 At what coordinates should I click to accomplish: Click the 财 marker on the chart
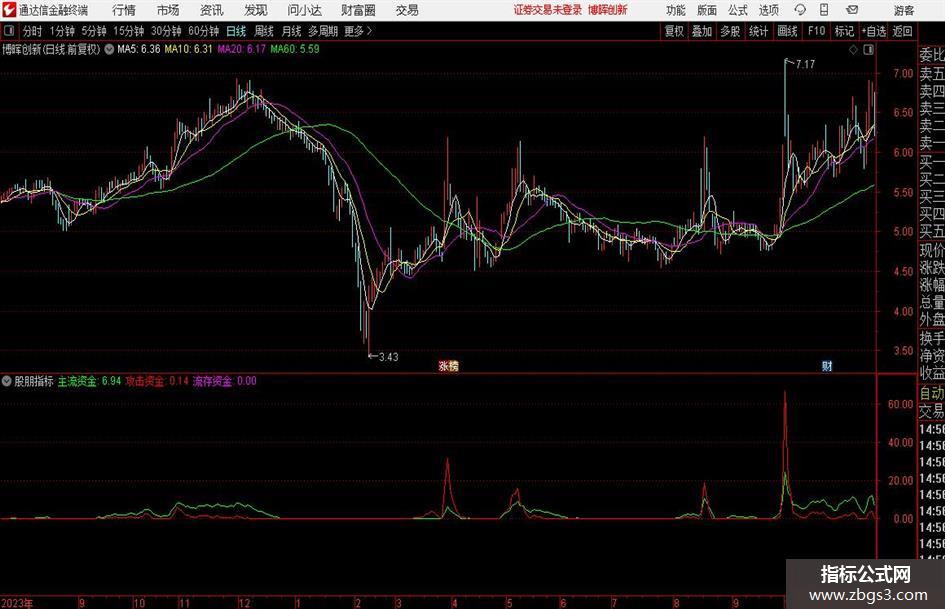[827, 366]
